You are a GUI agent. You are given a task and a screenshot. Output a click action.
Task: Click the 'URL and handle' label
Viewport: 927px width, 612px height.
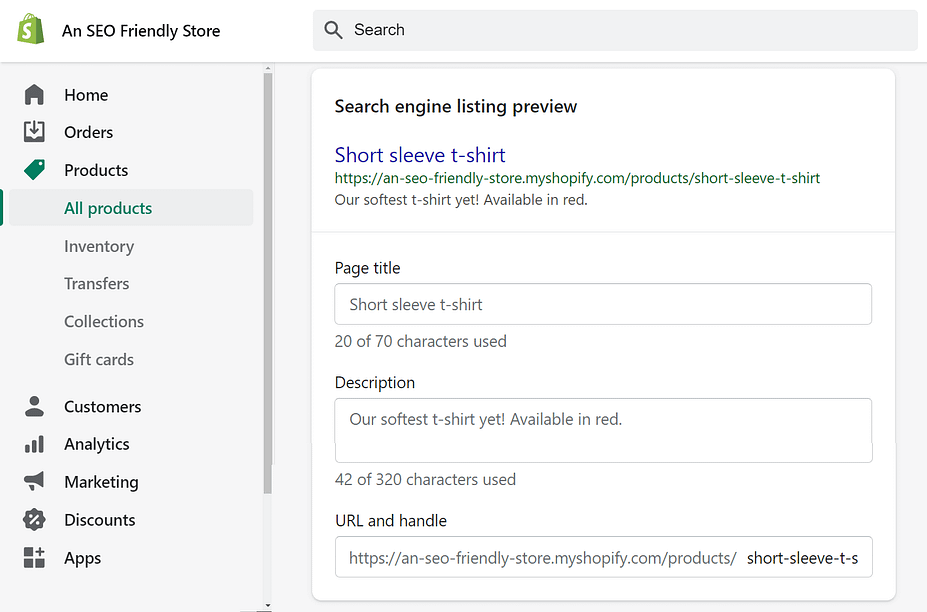click(391, 520)
